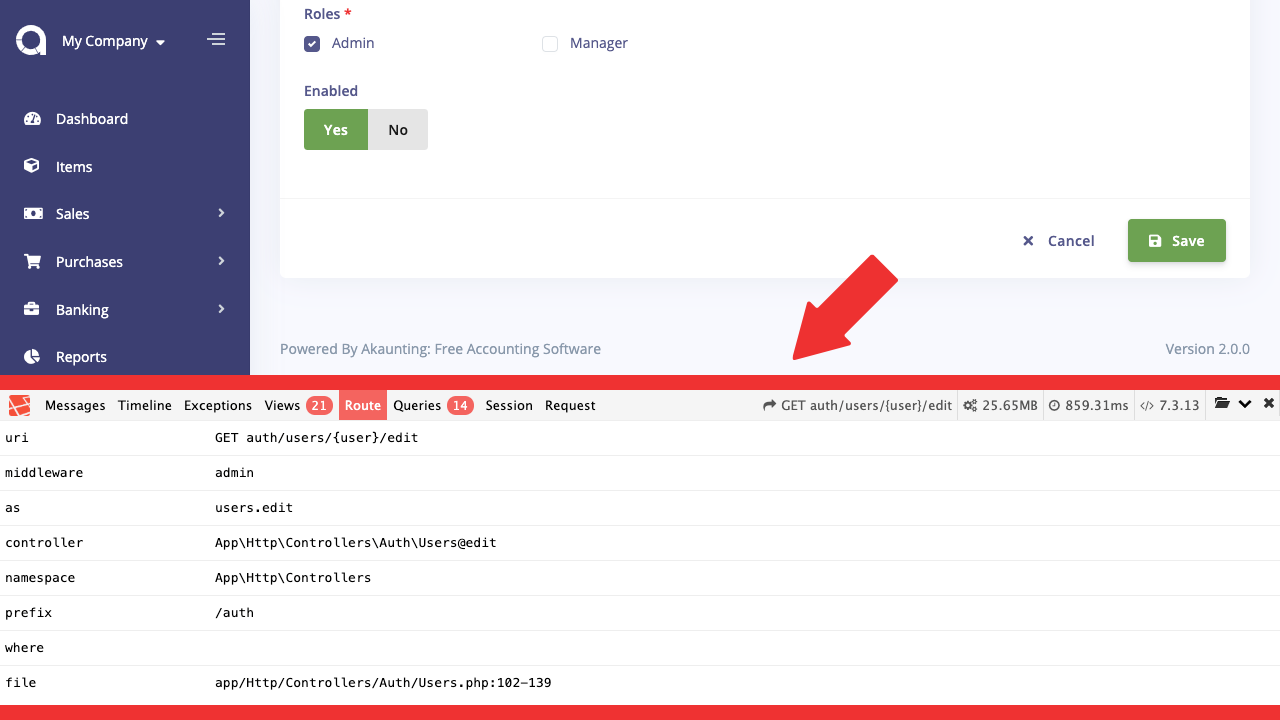The height and width of the screenshot is (720, 1280).
Task: Switch to the debugbar Timeline tab
Action: coord(145,405)
